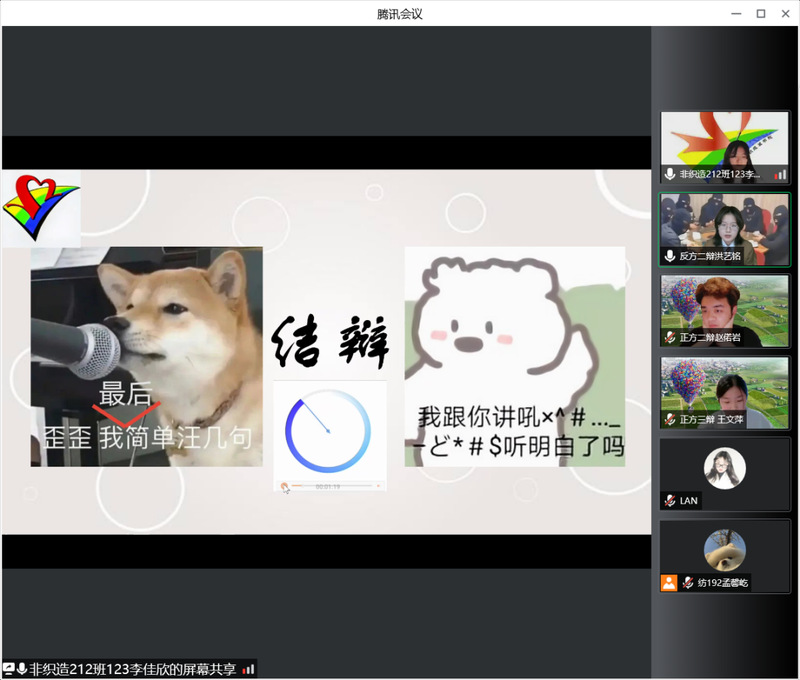Click the network signal bars in the bottom share bar
The width and height of the screenshot is (800, 680).
pos(248,669)
